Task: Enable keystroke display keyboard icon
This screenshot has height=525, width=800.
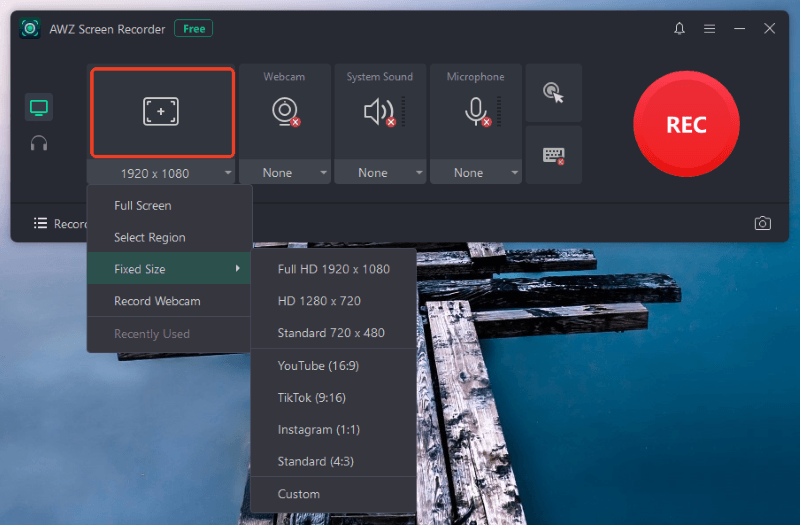Action: [x=554, y=155]
